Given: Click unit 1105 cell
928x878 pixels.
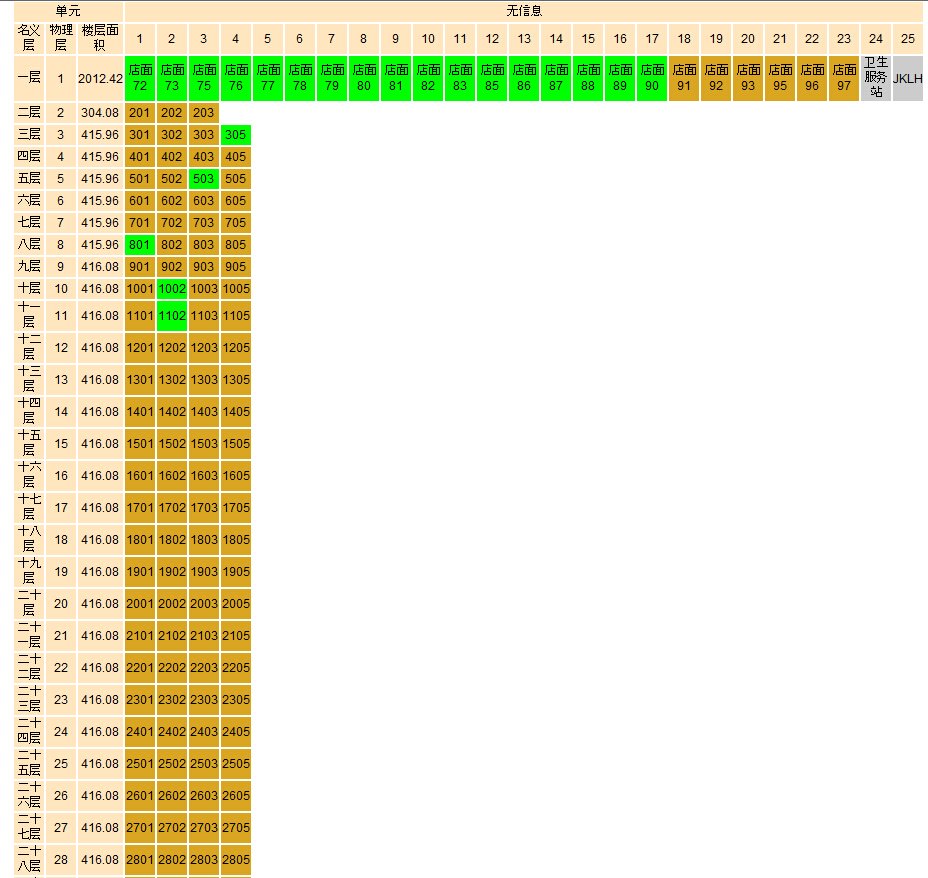Looking at the screenshot, I should click(236, 315).
